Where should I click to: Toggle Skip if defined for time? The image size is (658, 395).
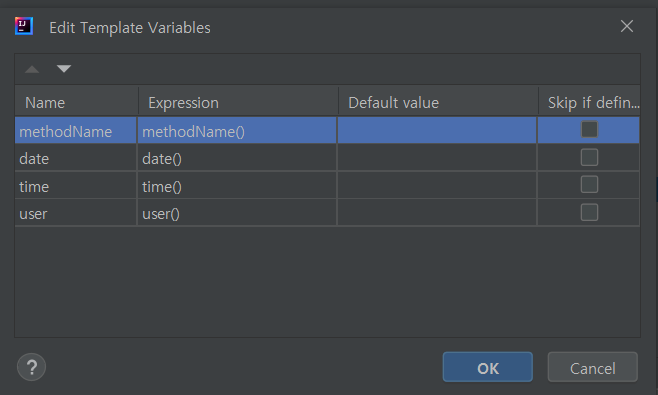[x=589, y=185]
